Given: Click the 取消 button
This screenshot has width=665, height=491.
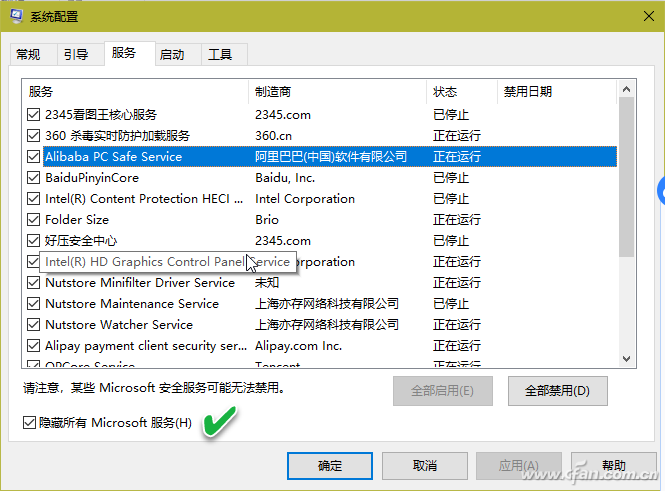Looking at the screenshot, I should [x=425, y=466].
